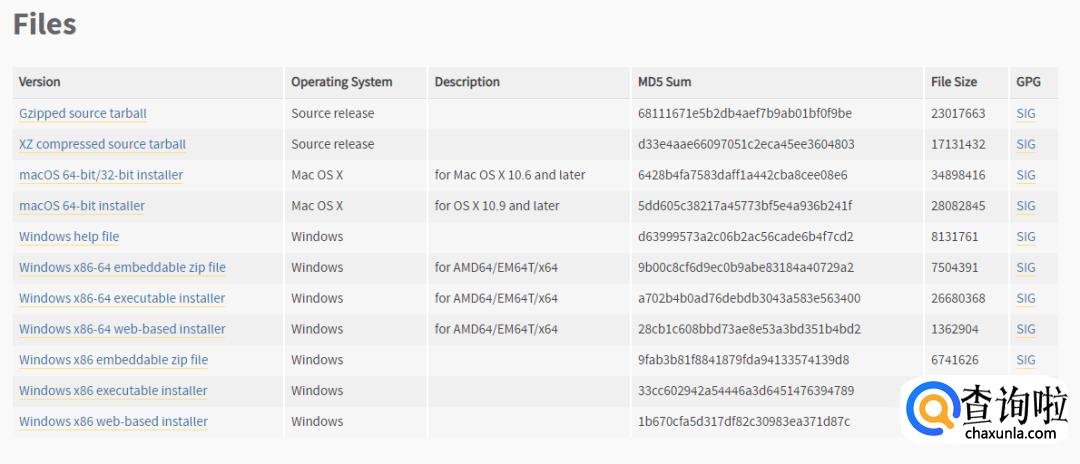
Task: Click Windows x86-64 executable installer link
Action: (x=122, y=298)
